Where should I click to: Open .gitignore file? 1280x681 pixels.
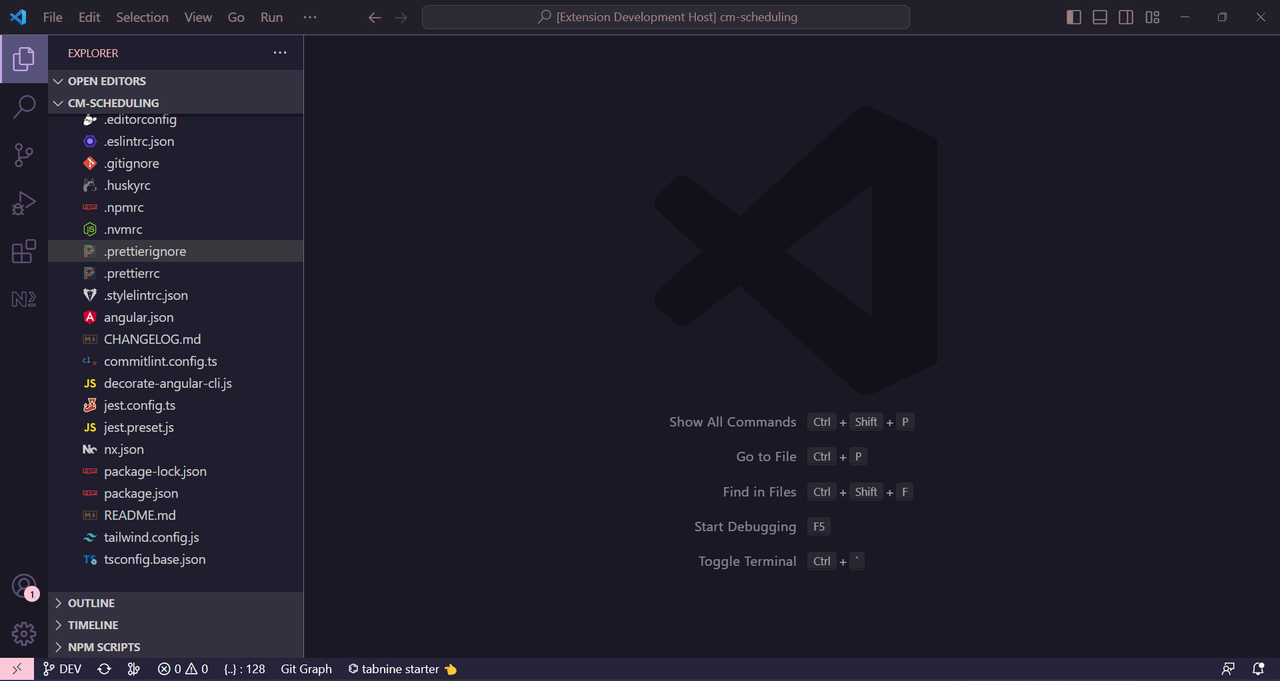pos(176,163)
